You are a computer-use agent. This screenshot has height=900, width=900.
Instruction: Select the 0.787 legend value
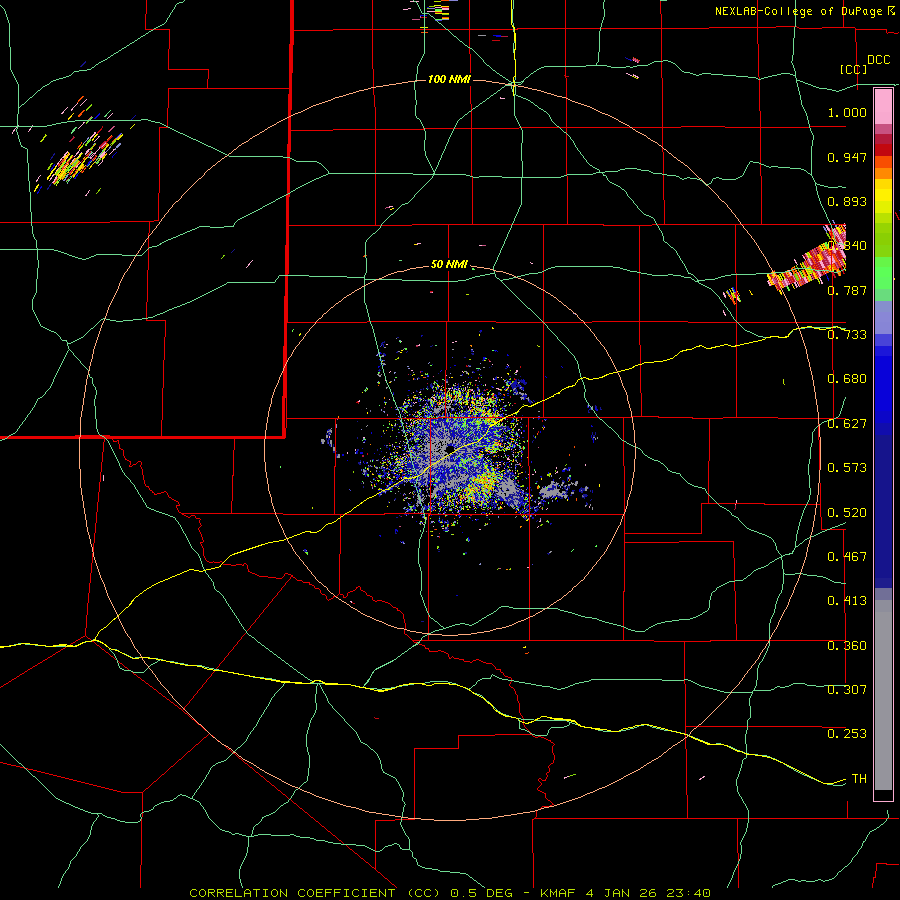(x=847, y=290)
